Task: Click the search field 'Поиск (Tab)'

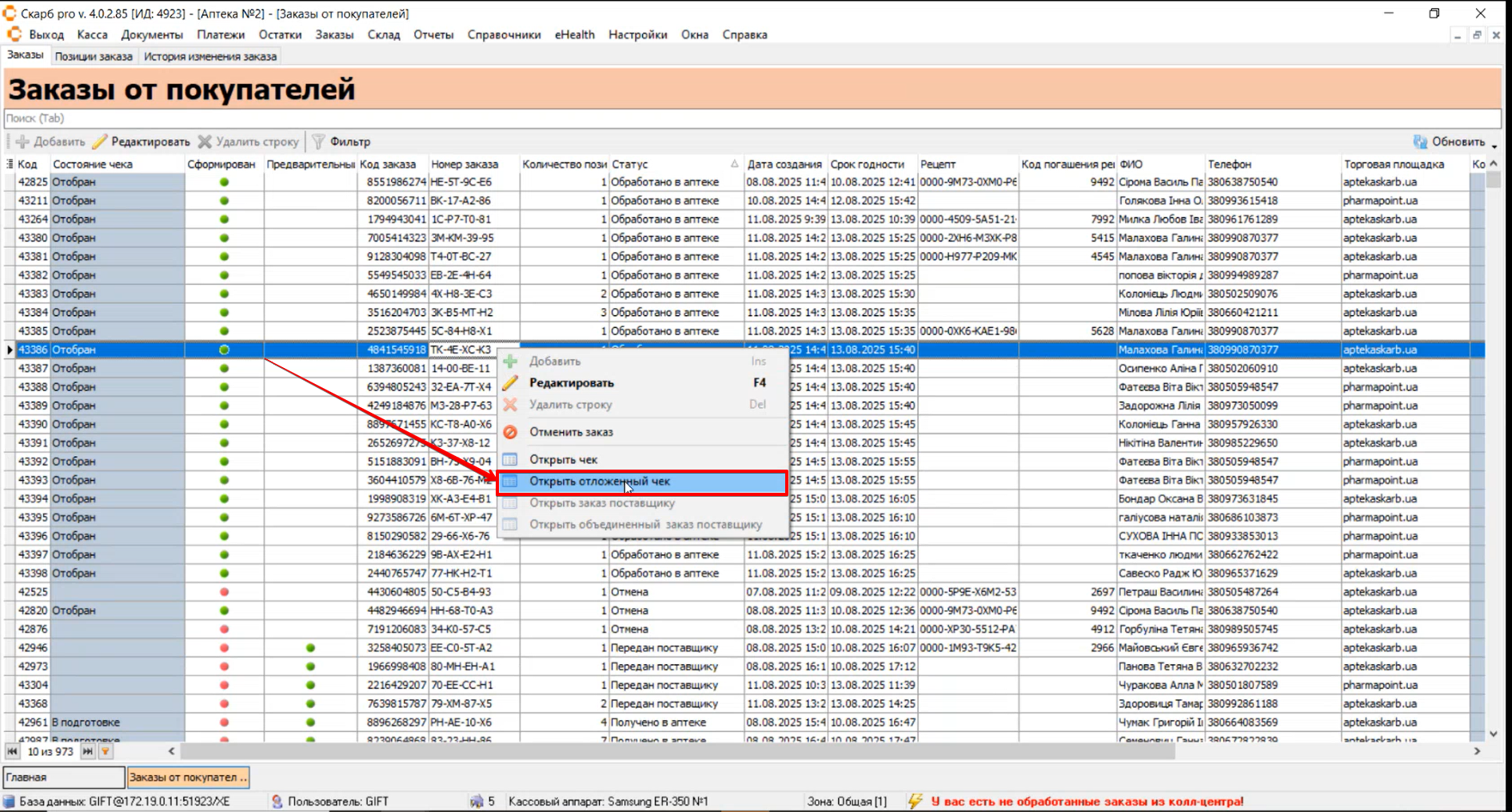Action: (x=752, y=118)
